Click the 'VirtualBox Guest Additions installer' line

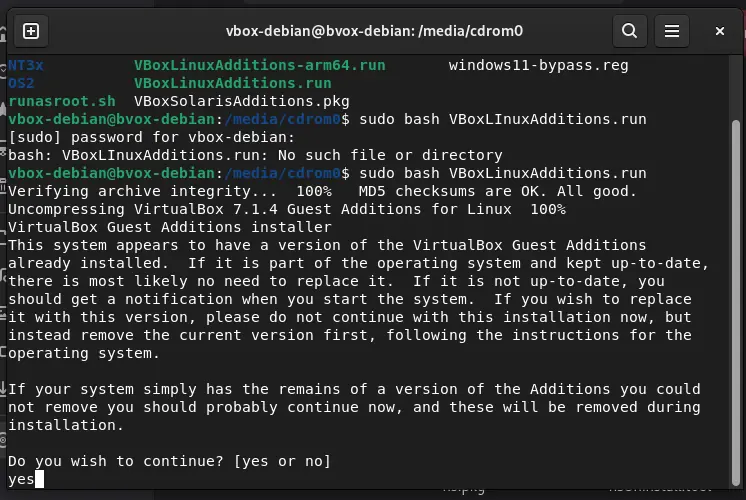click(x=169, y=227)
